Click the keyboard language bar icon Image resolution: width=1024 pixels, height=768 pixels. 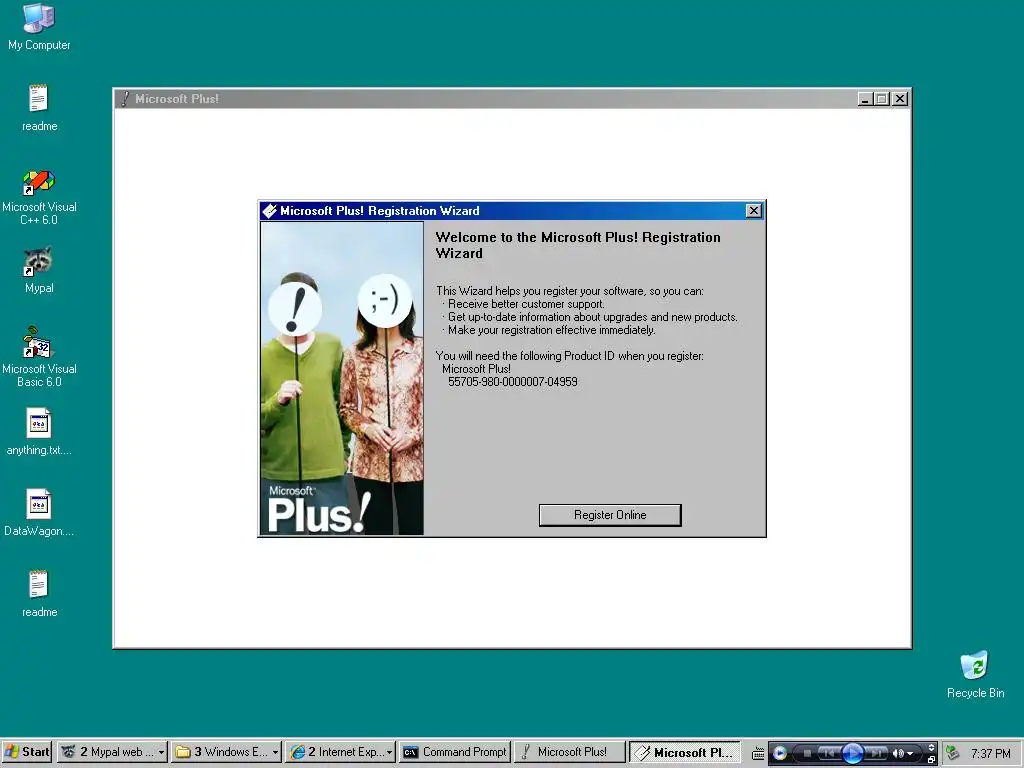(x=758, y=754)
